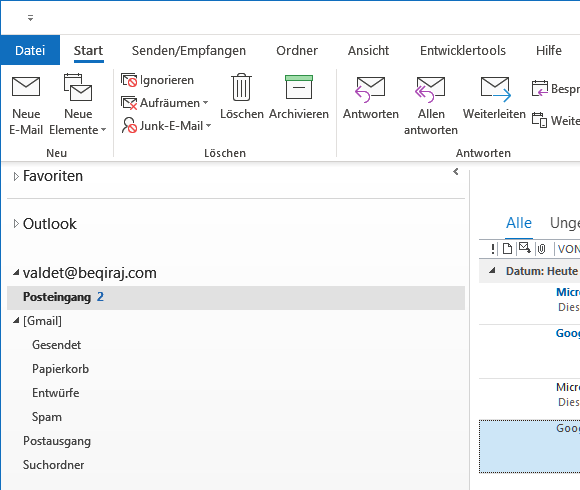The height and width of the screenshot is (490, 580).
Task: Open the Ordner ribbon tab
Action: pos(297,50)
